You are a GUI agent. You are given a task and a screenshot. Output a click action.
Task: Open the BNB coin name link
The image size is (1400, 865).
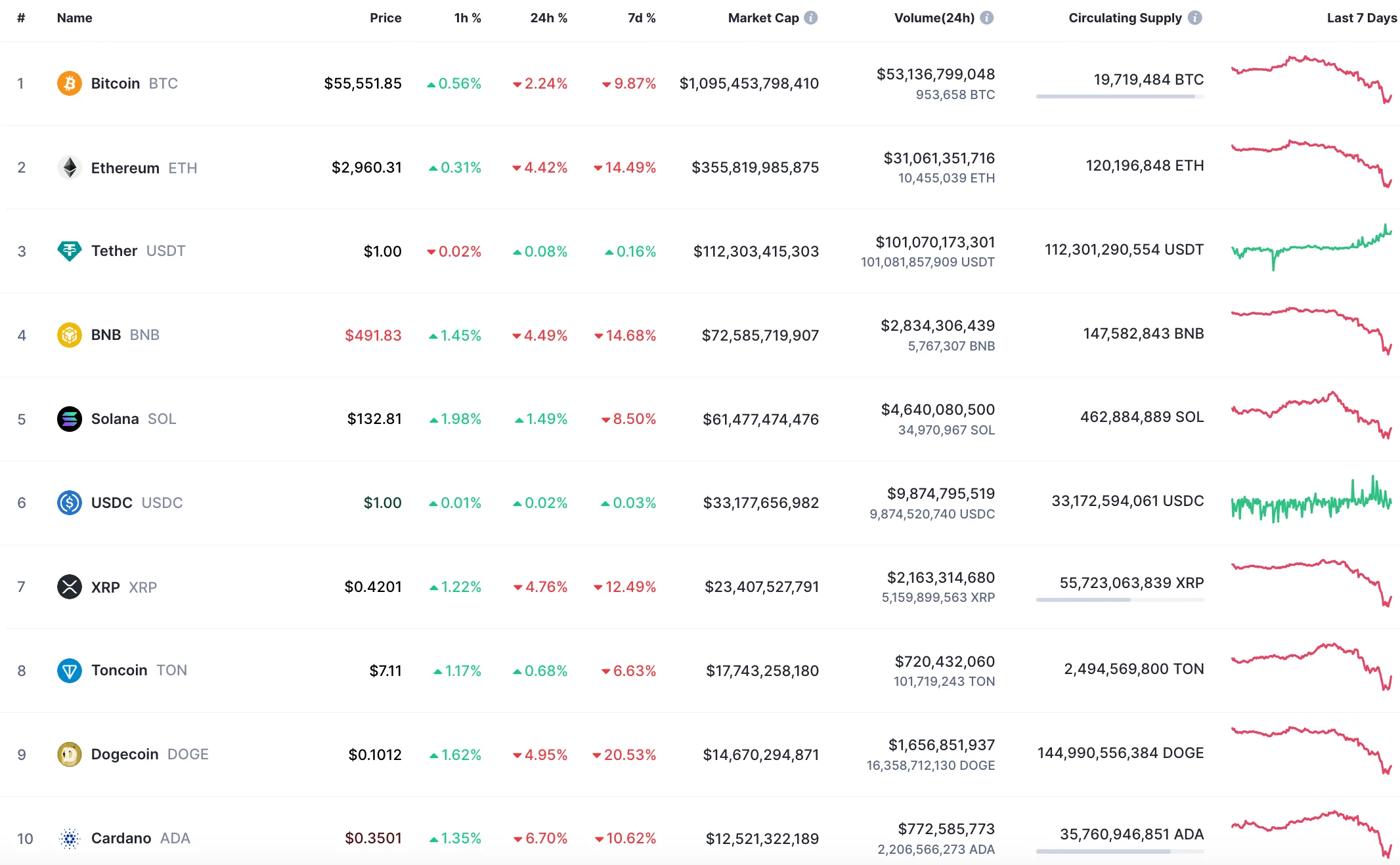tap(106, 335)
